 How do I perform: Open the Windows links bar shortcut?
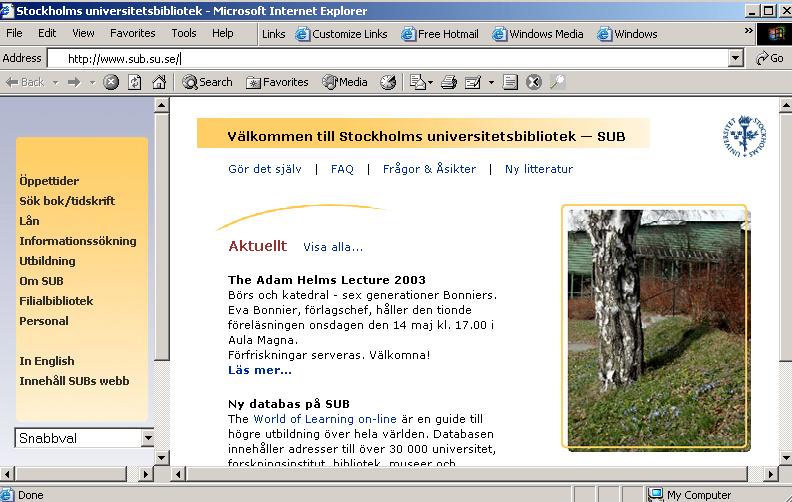point(627,34)
